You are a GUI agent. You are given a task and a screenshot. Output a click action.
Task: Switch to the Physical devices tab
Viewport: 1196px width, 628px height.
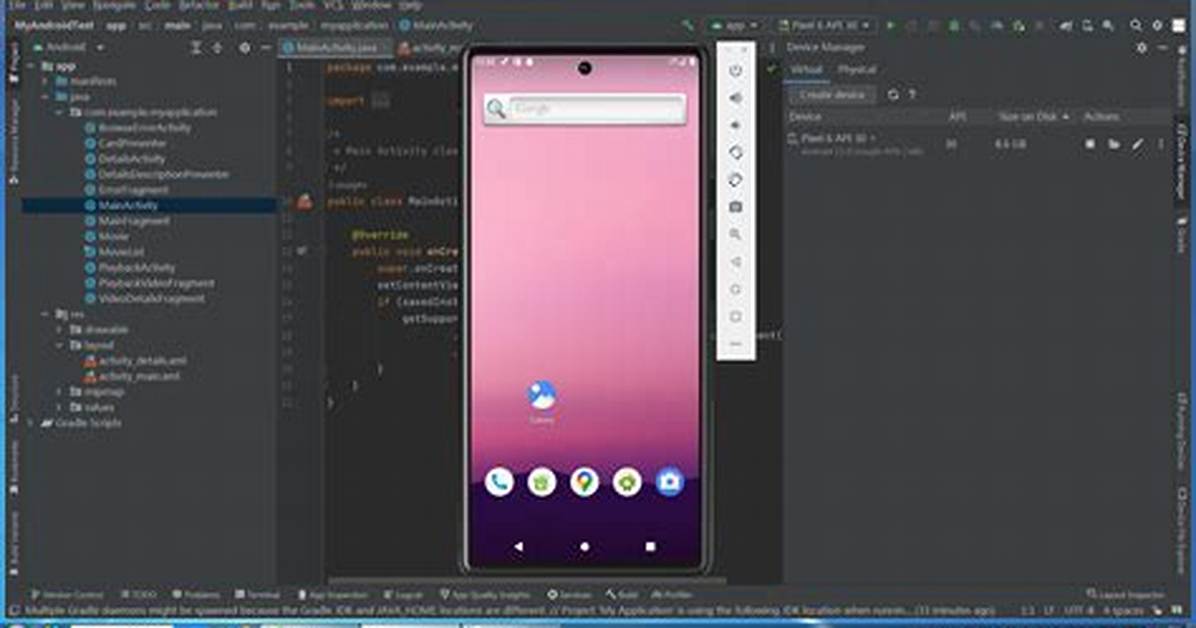[857, 69]
